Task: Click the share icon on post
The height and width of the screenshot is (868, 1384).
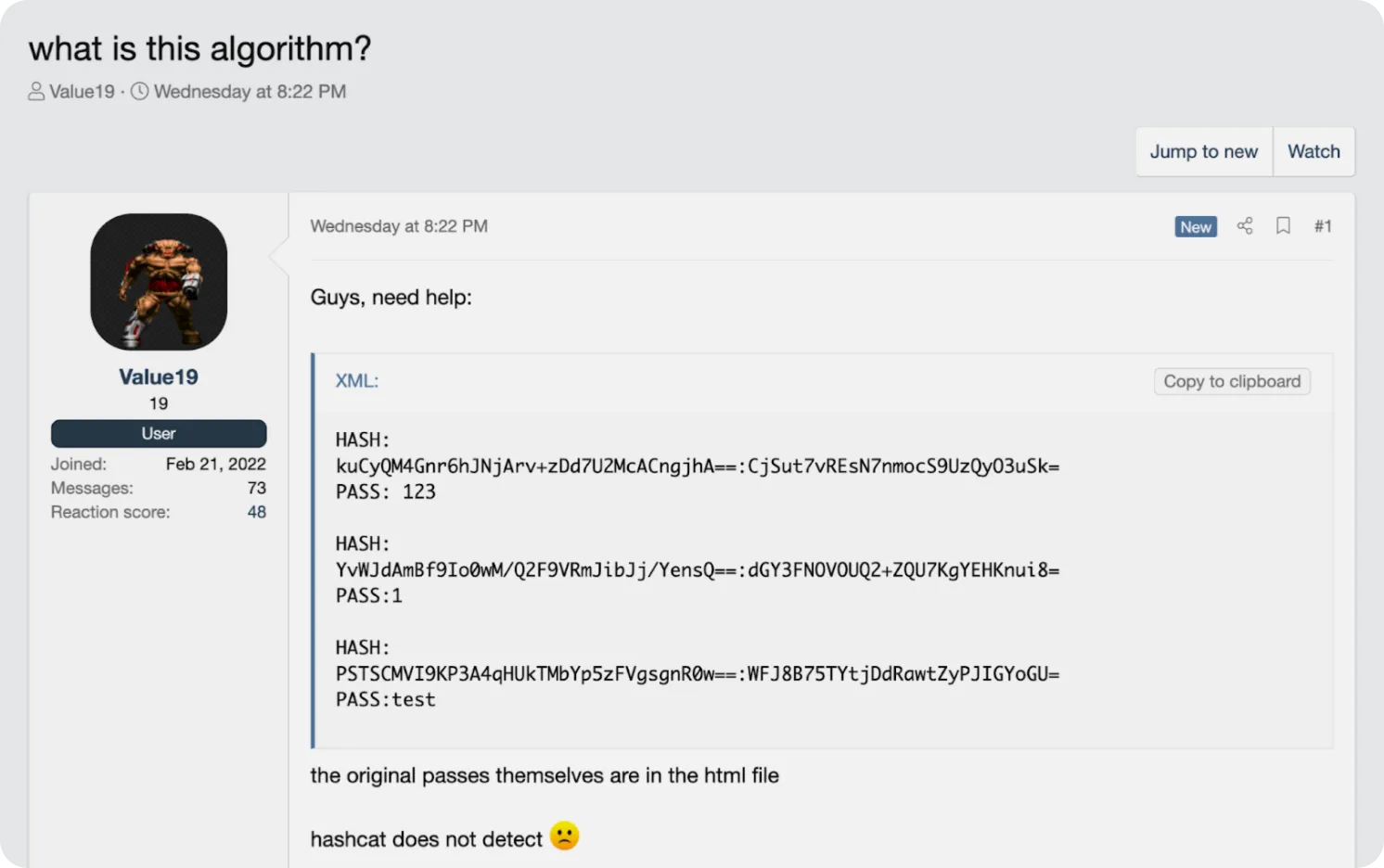Action: pyautogui.click(x=1245, y=226)
